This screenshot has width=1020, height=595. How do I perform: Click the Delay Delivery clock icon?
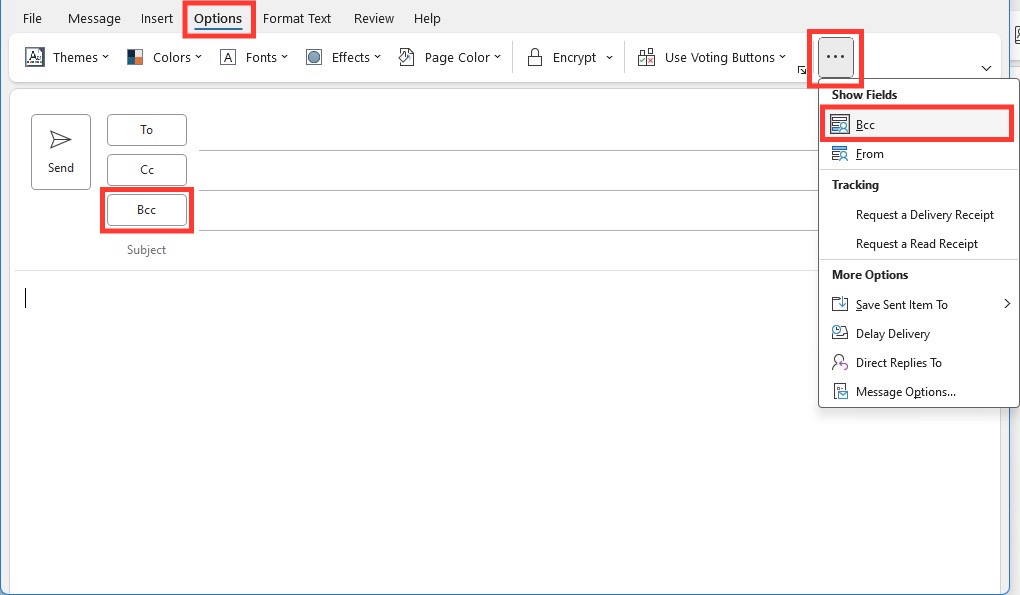(840, 333)
